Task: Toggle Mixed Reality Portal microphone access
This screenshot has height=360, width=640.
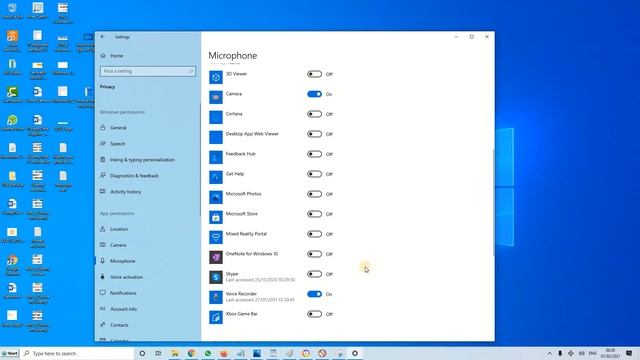Action: 314,234
